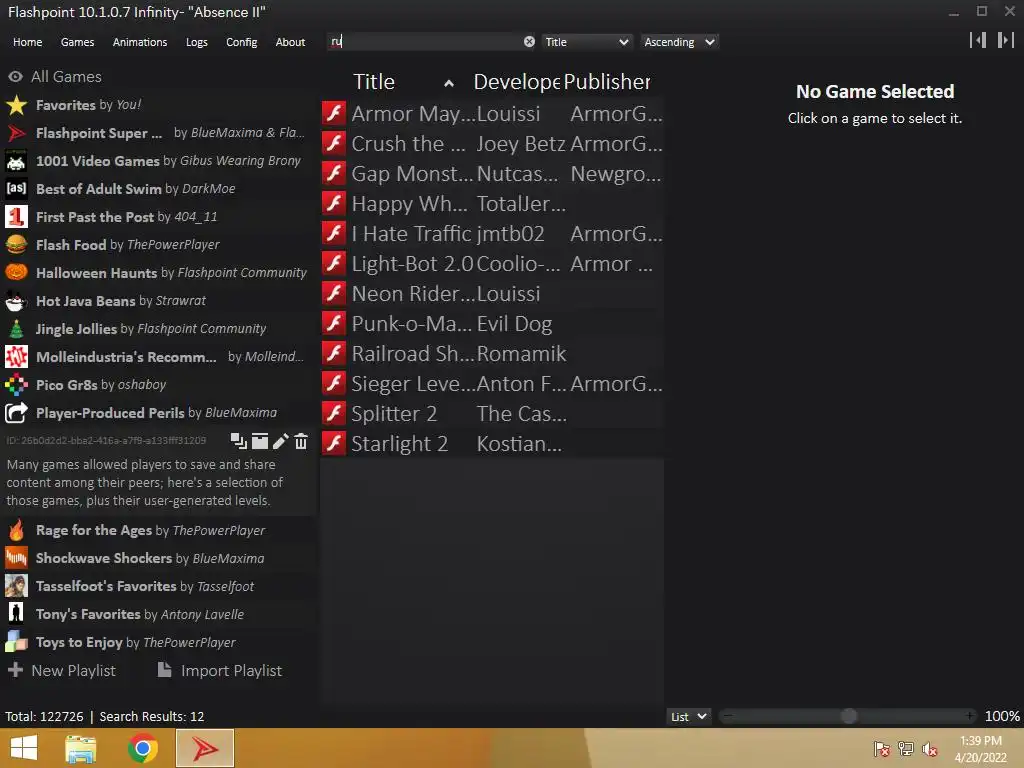Viewport: 1024px width, 768px height.
Task: Click the Tony's Favorites silhouette icon
Action: pyautogui.click(x=16, y=615)
